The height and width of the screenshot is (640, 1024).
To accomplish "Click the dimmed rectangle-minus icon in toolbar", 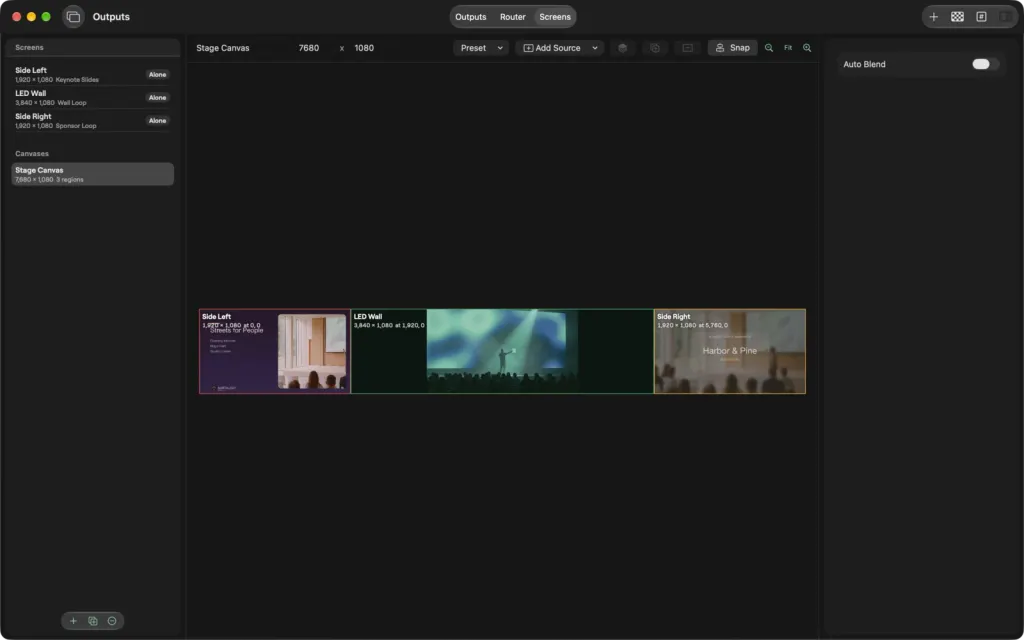I will click(x=688, y=48).
